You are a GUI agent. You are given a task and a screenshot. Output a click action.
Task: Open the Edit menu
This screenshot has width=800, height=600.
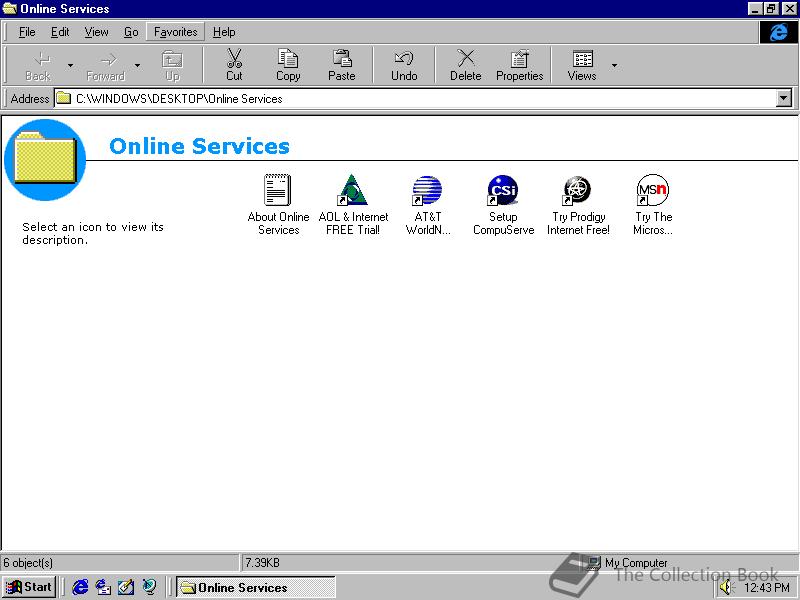pos(60,32)
